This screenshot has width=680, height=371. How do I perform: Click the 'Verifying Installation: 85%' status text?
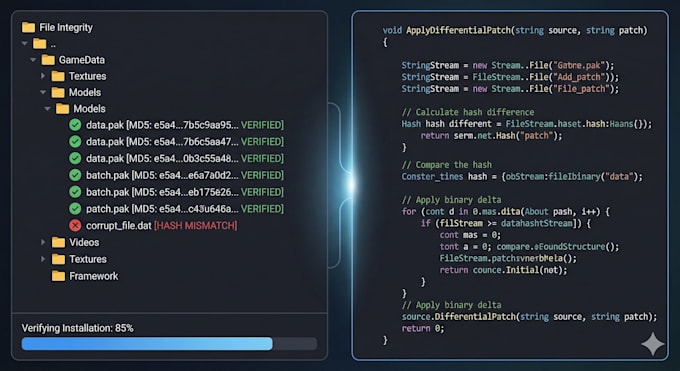[78, 328]
